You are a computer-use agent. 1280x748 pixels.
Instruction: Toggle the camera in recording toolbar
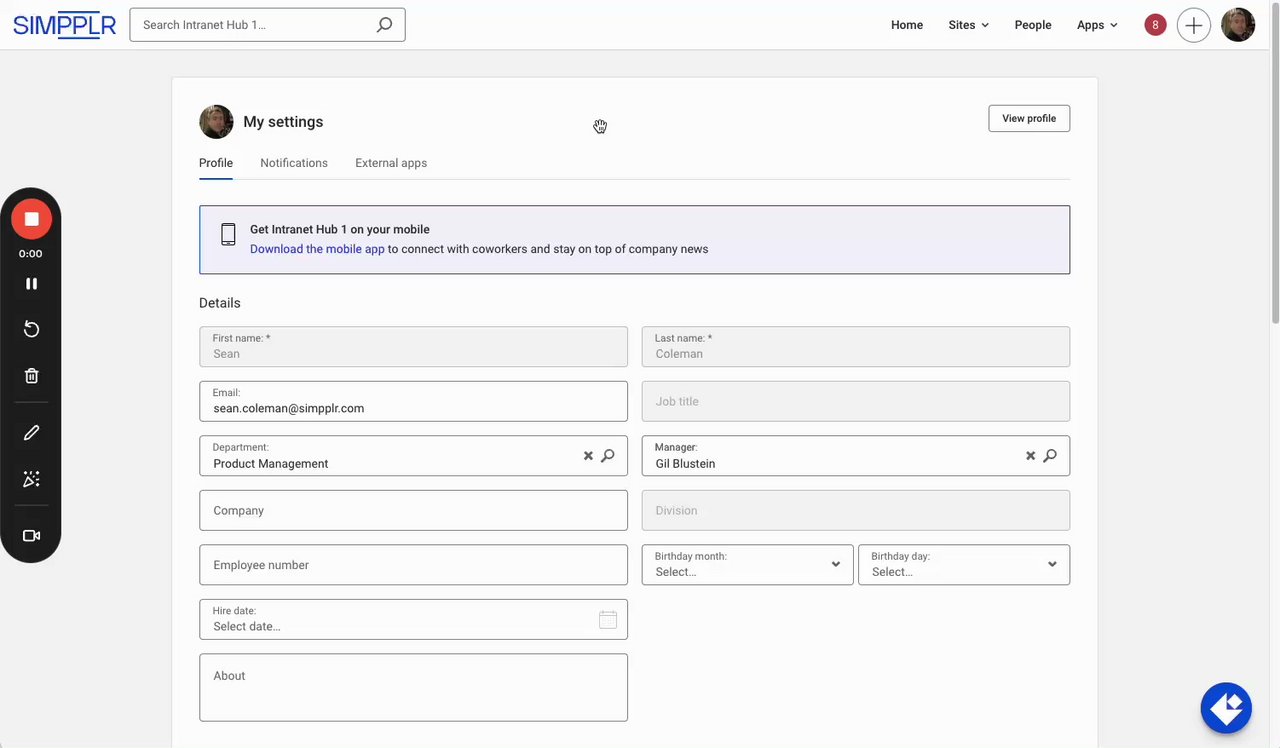tap(31, 536)
